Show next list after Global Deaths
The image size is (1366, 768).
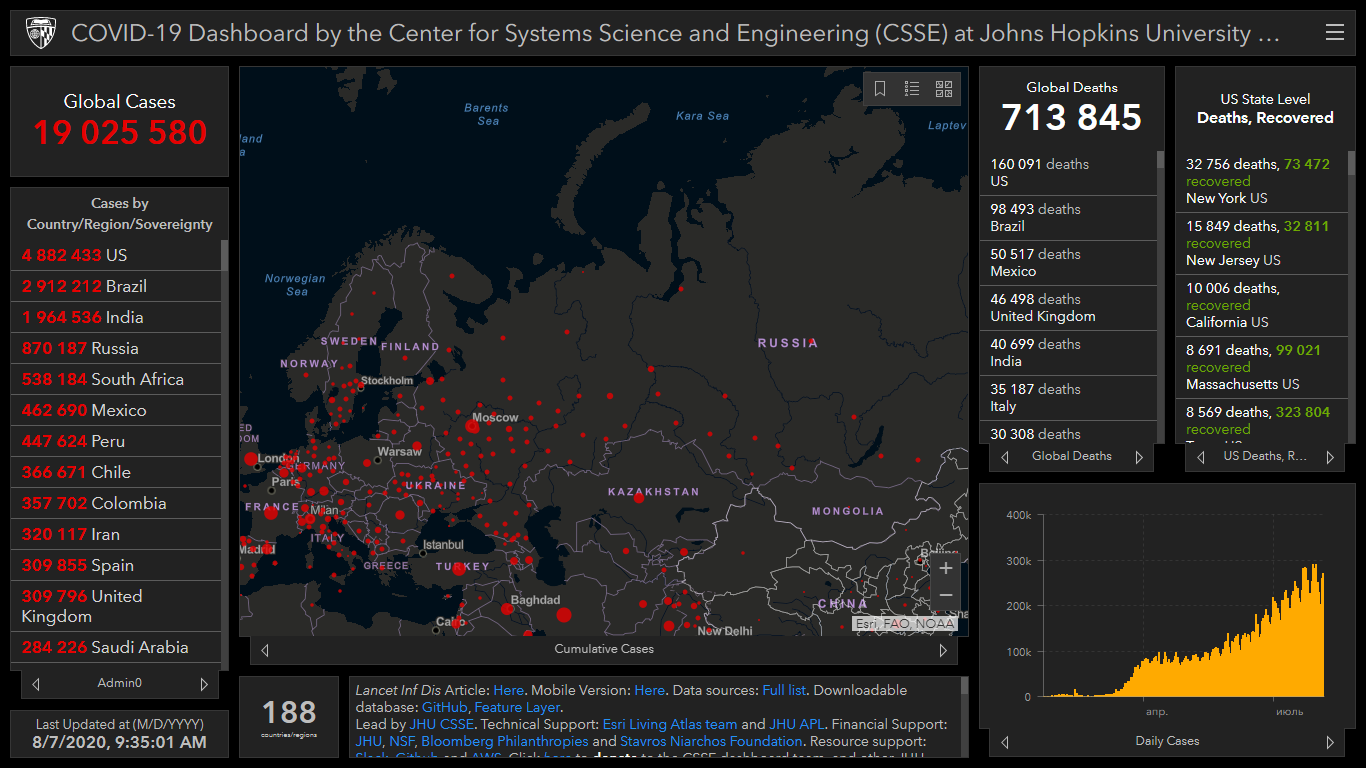(x=1138, y=457)
